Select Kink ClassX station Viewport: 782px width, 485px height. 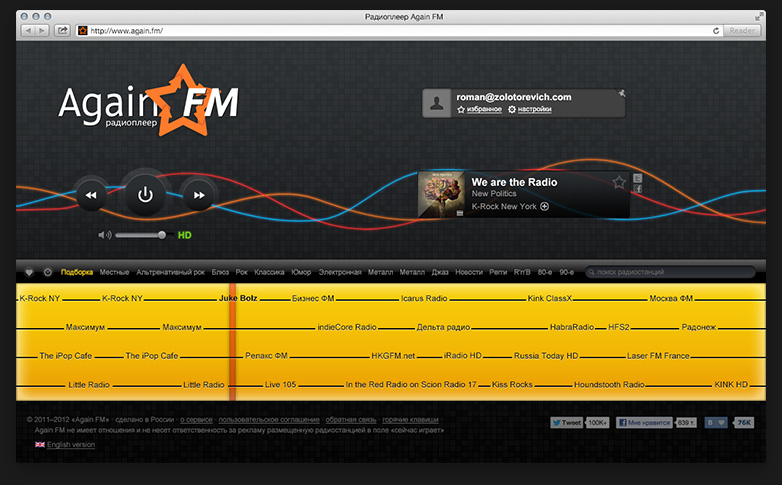click(x=550, y=298)
